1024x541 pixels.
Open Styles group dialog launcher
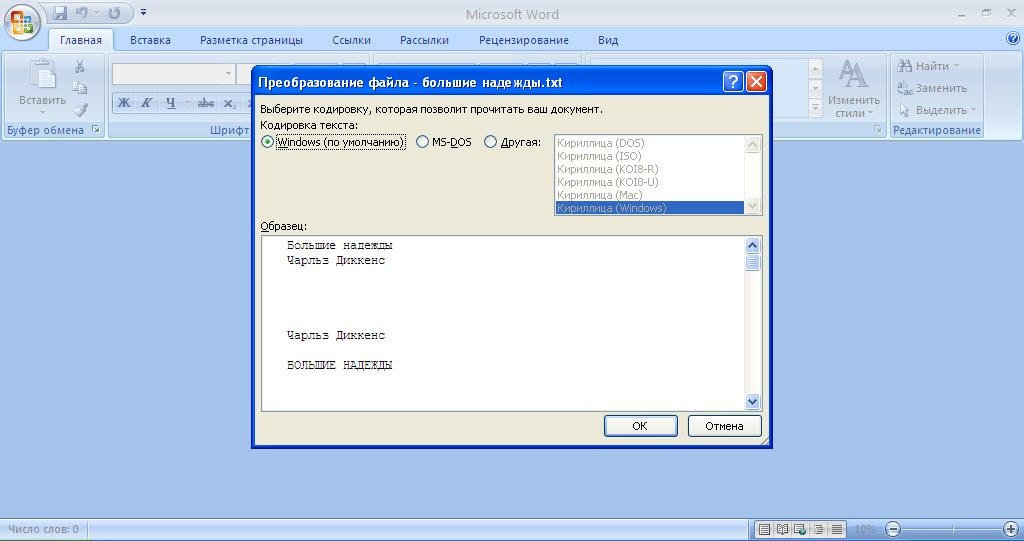878,129
